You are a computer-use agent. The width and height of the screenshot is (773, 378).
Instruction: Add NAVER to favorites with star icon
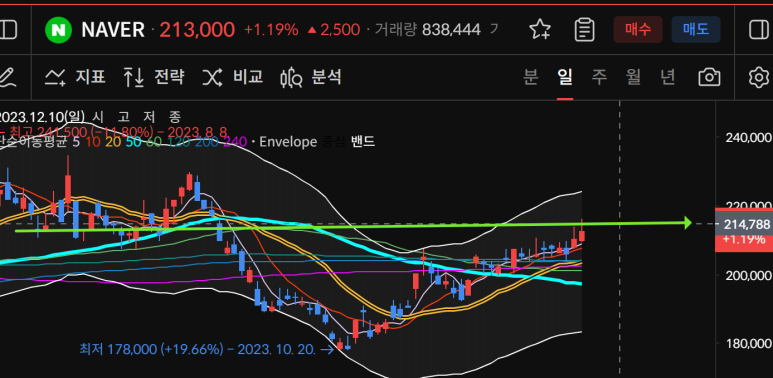point(540,30)
